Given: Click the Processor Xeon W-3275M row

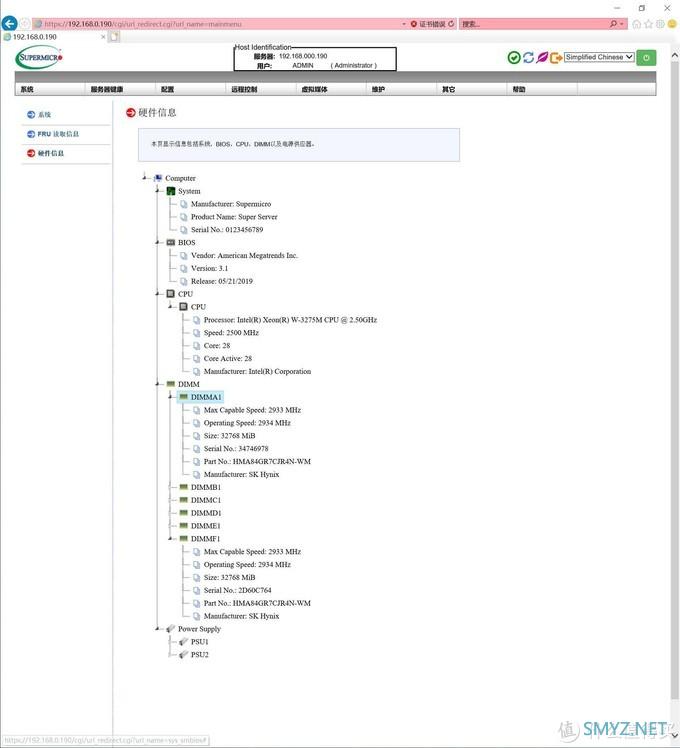Looking at the screenshot, I should 290,320.
